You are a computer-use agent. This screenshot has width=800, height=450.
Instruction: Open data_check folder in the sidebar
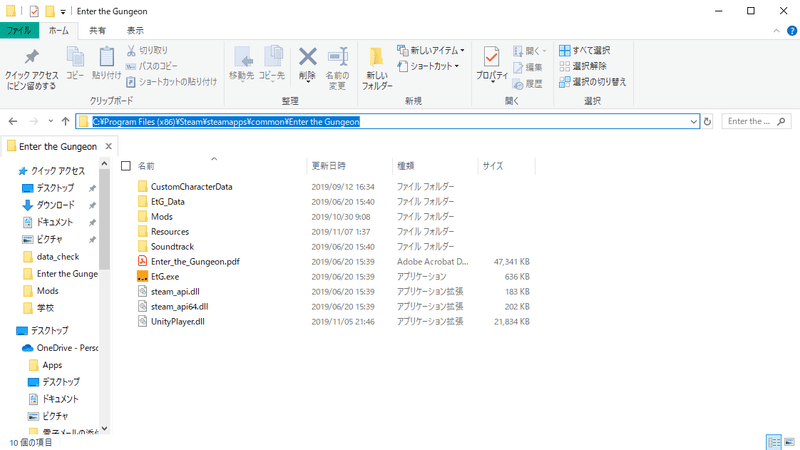click(x=51, y=257)
